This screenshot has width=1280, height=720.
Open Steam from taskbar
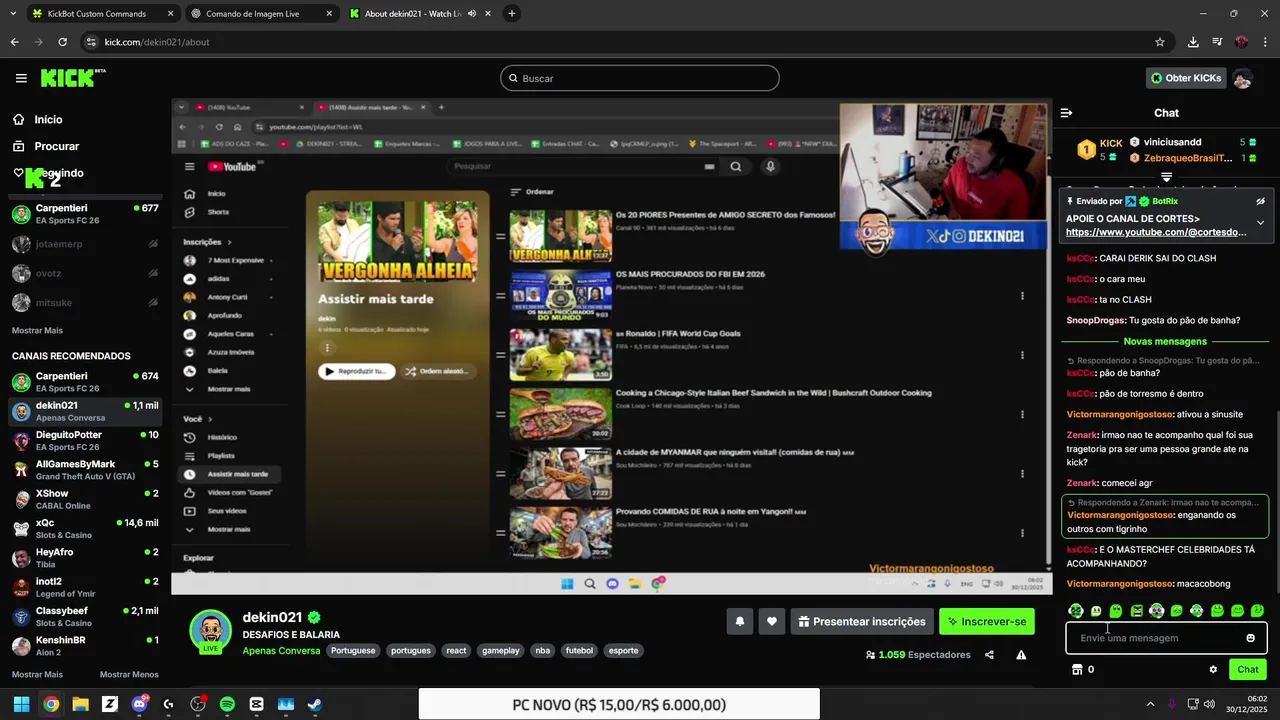[314, 704]
